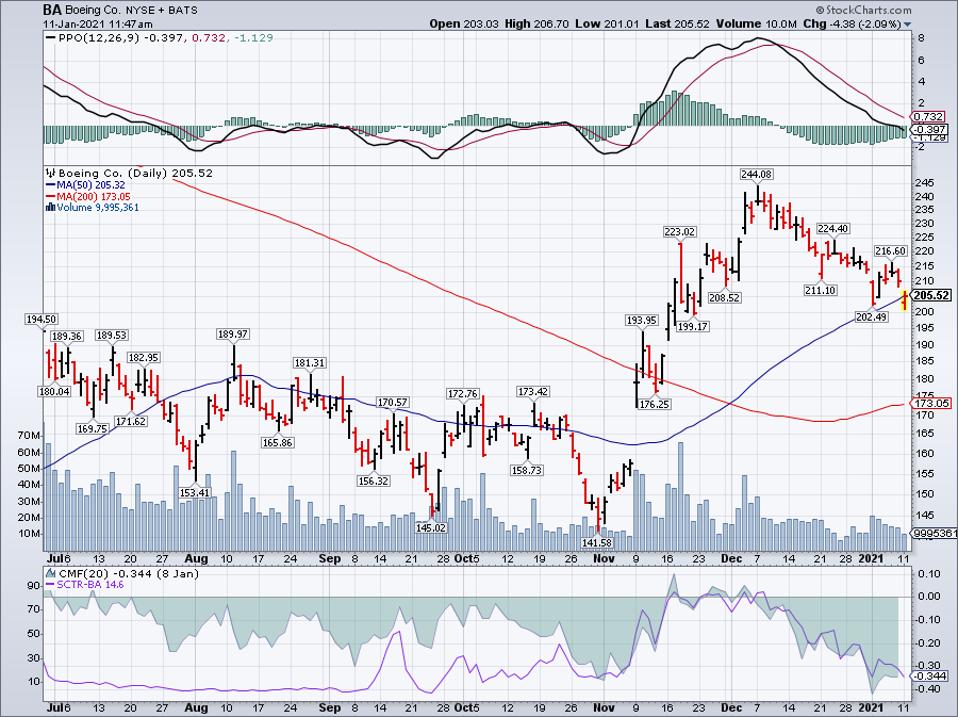Click the BA ticker symbol in header
This screenshot has height=717, width=958.
click(51, 10)
